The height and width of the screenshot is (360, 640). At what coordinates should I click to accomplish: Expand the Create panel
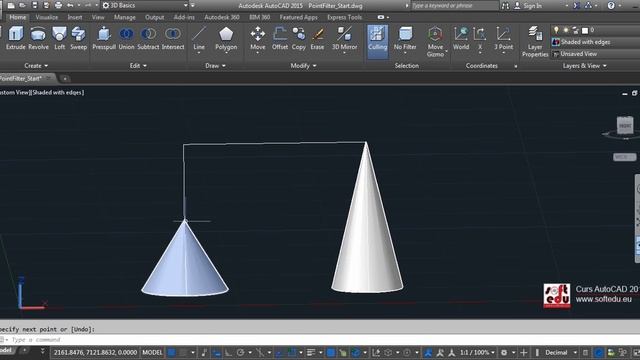(36, 66)
